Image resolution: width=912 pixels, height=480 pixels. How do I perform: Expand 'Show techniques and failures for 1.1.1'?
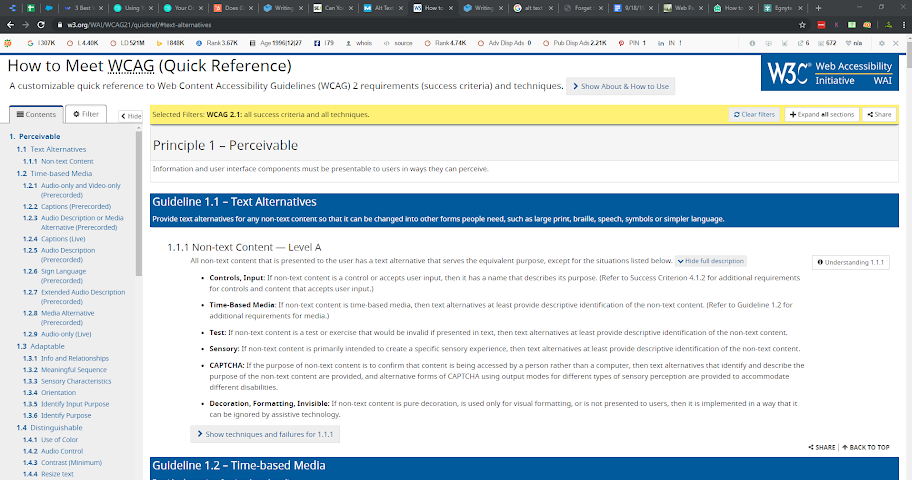(x=265, y=434)
